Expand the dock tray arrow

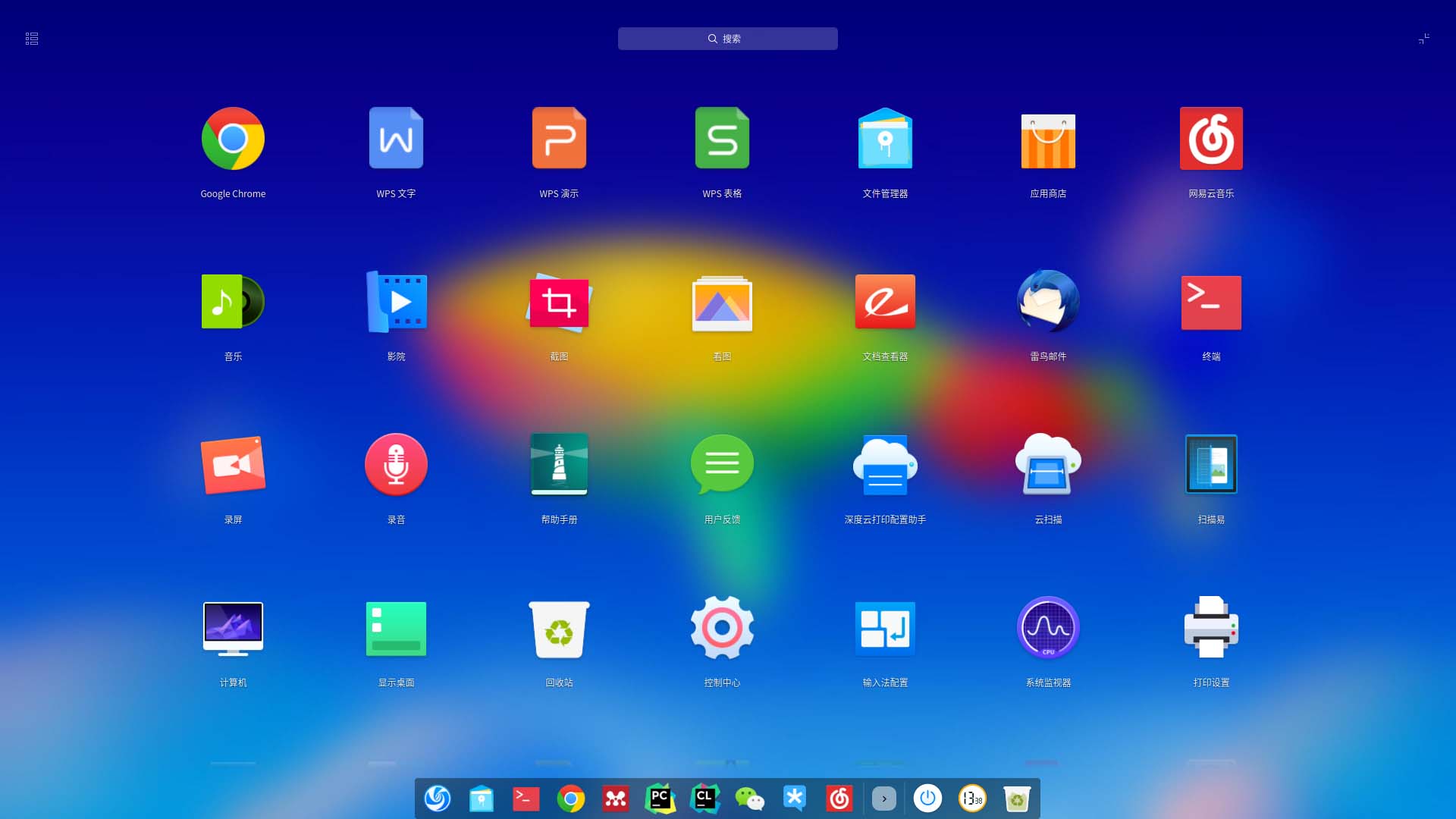pyautogui.click(x=884, y=799)
